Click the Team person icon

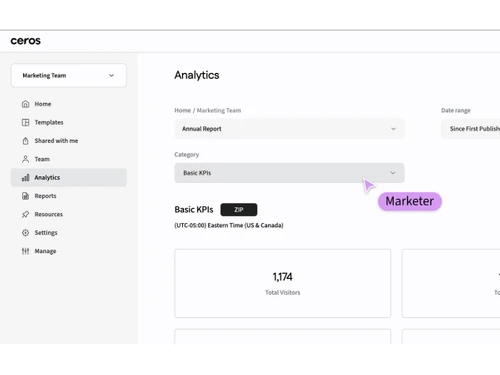click(25, 159)
